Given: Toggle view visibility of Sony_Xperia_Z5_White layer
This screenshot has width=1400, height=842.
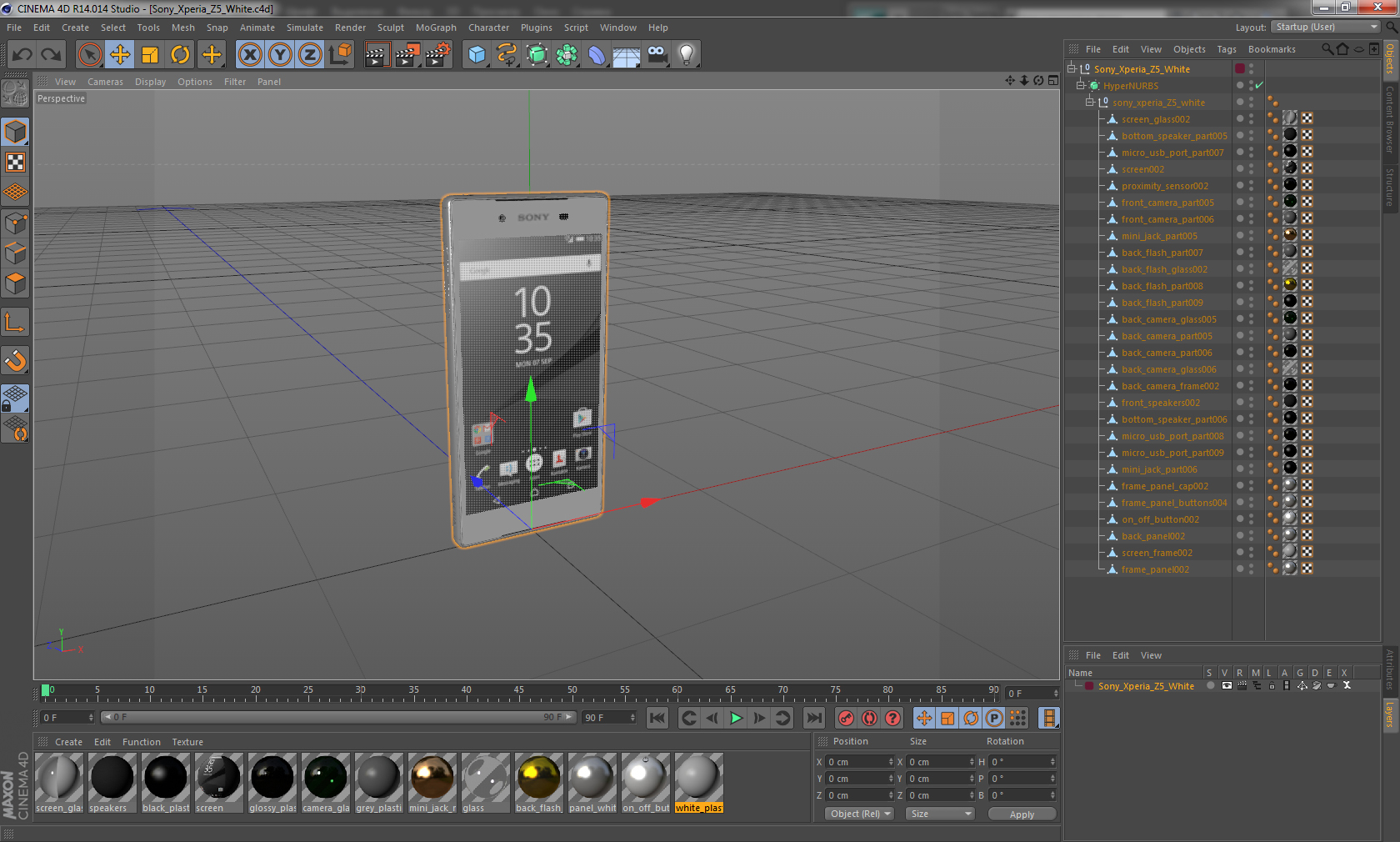Looking at the screenshot, I should [x=1227, y=686].
